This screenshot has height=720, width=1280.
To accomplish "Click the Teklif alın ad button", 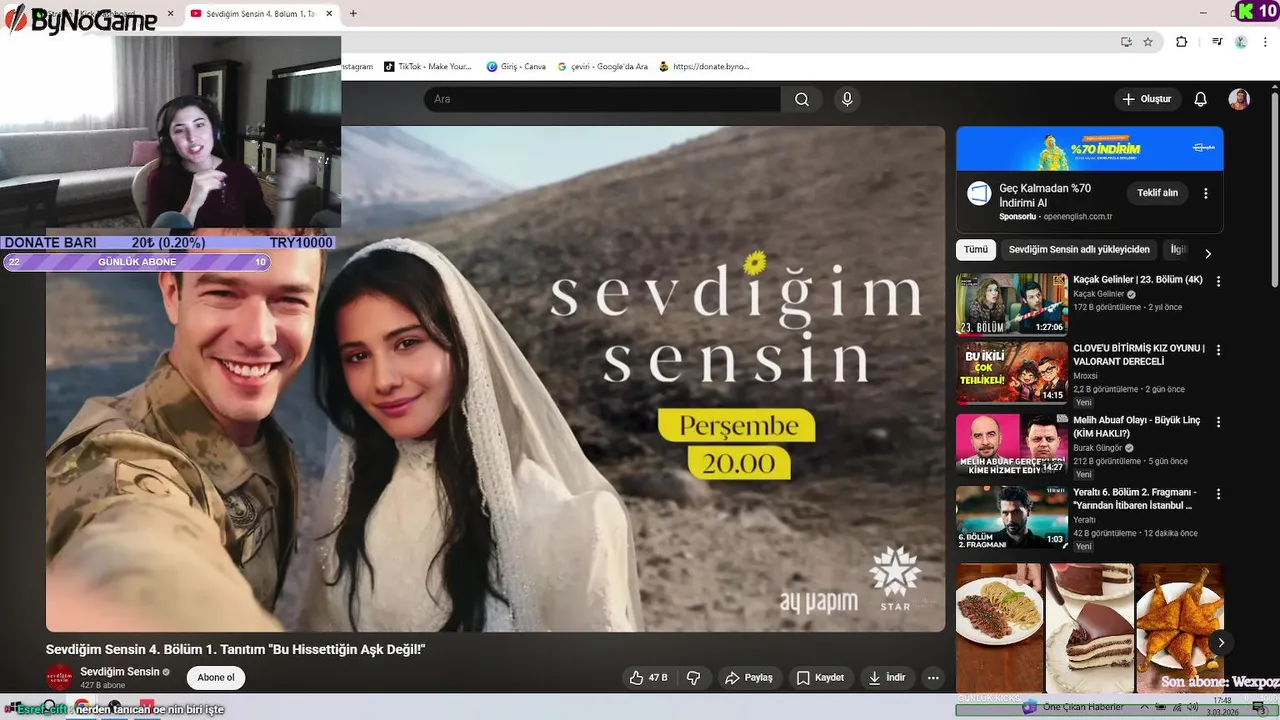I will (x=1157, y=193).
